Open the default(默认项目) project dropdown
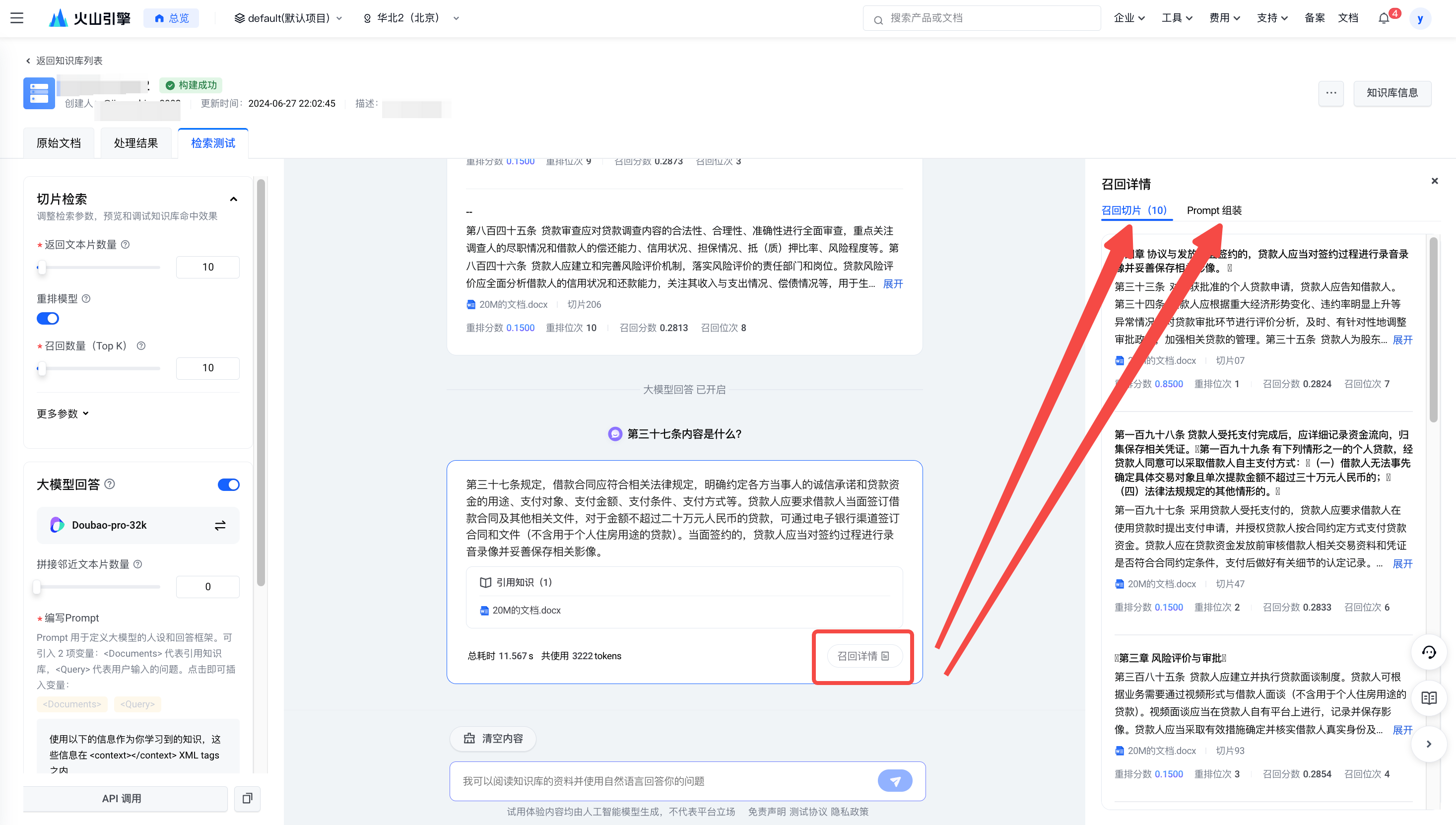 288,18
